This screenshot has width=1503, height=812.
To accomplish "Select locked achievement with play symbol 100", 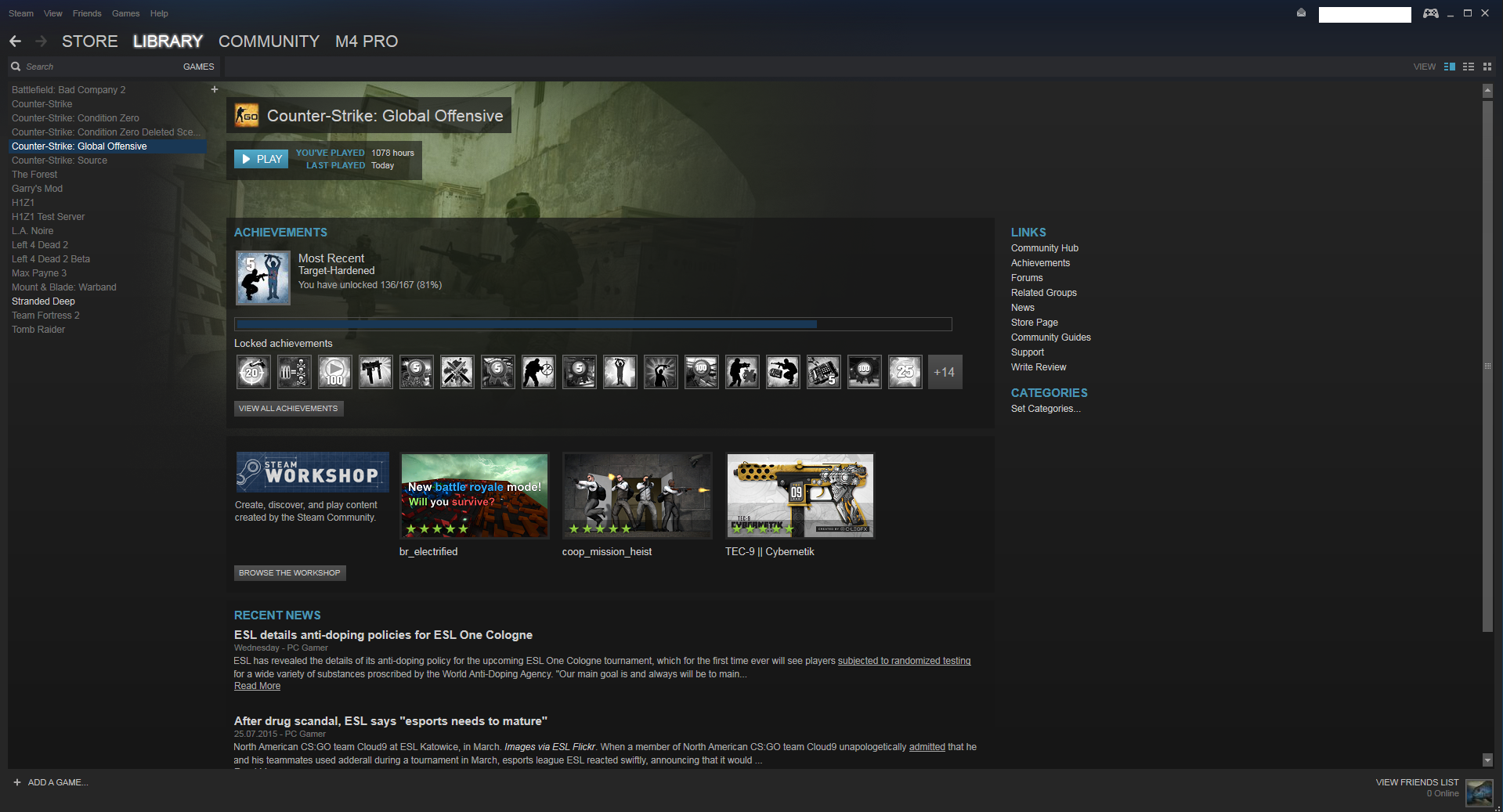I will click(335, 372).
